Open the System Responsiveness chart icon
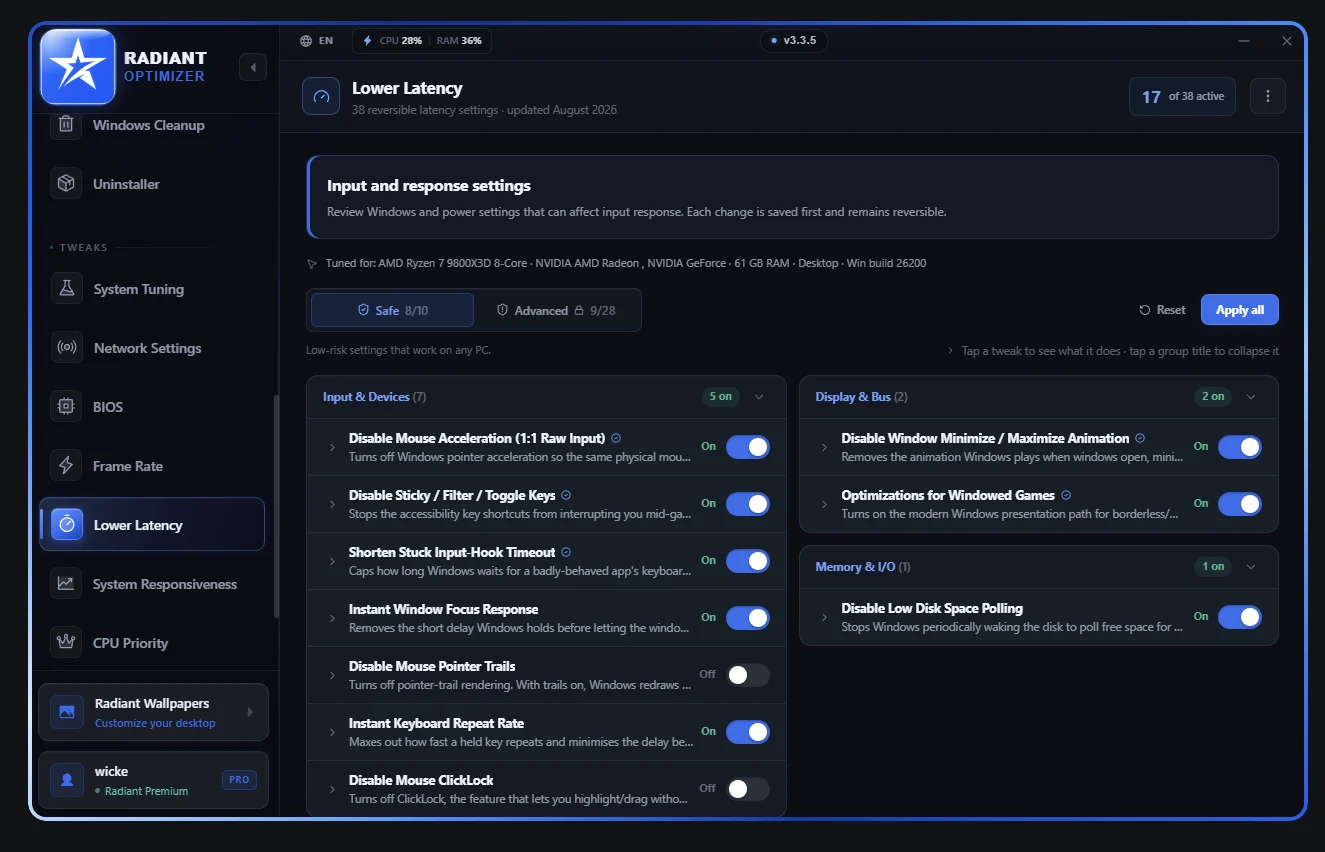 (66, 584)
